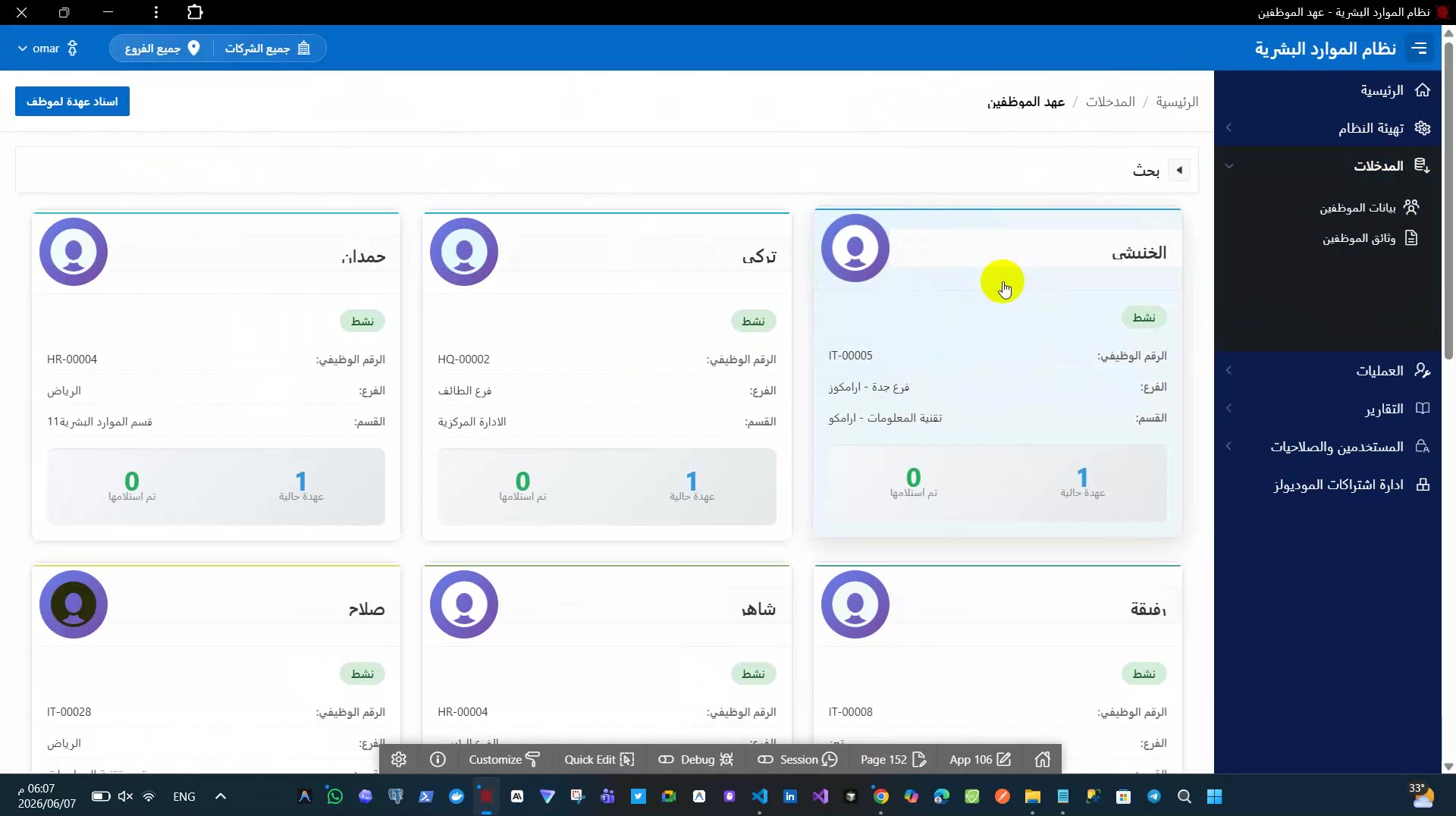Click the scrollbar down arrow
Screen dimensions: 1456x816
pyautogui.click(x=1448, y=767)
